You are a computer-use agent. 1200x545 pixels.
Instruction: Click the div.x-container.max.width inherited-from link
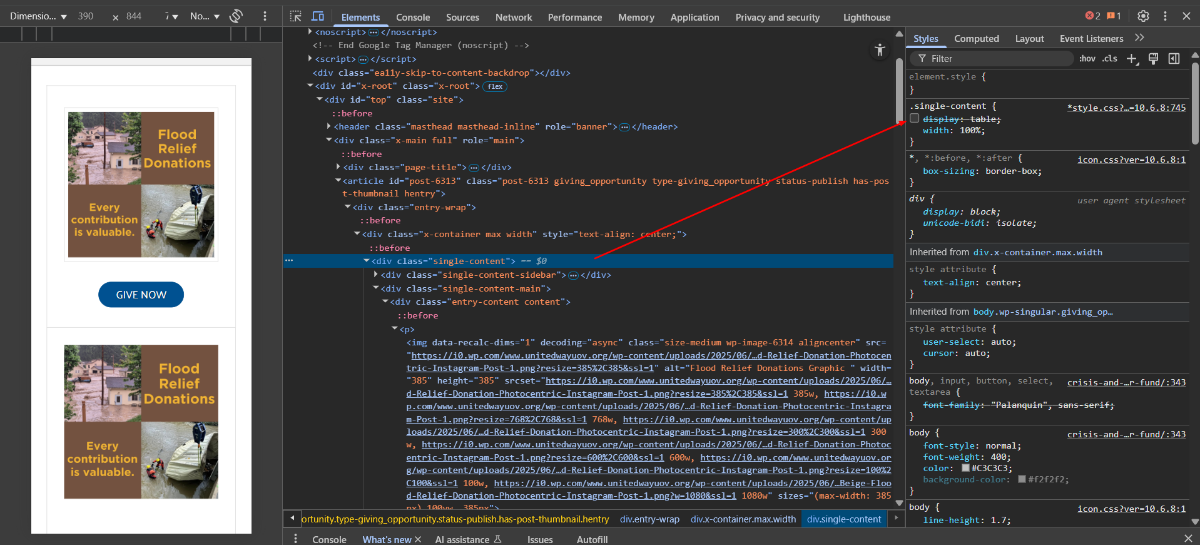[x=1038, y=252]
